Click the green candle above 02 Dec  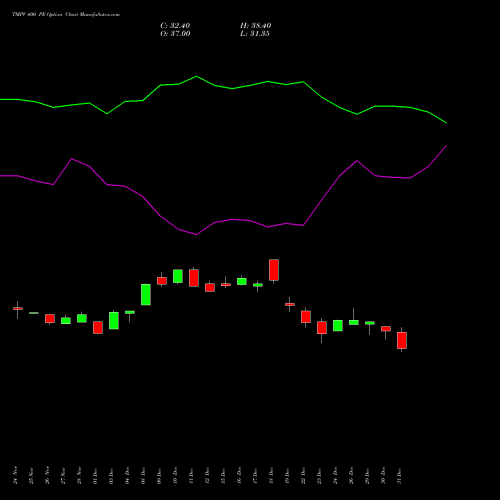tap(114, 320)
